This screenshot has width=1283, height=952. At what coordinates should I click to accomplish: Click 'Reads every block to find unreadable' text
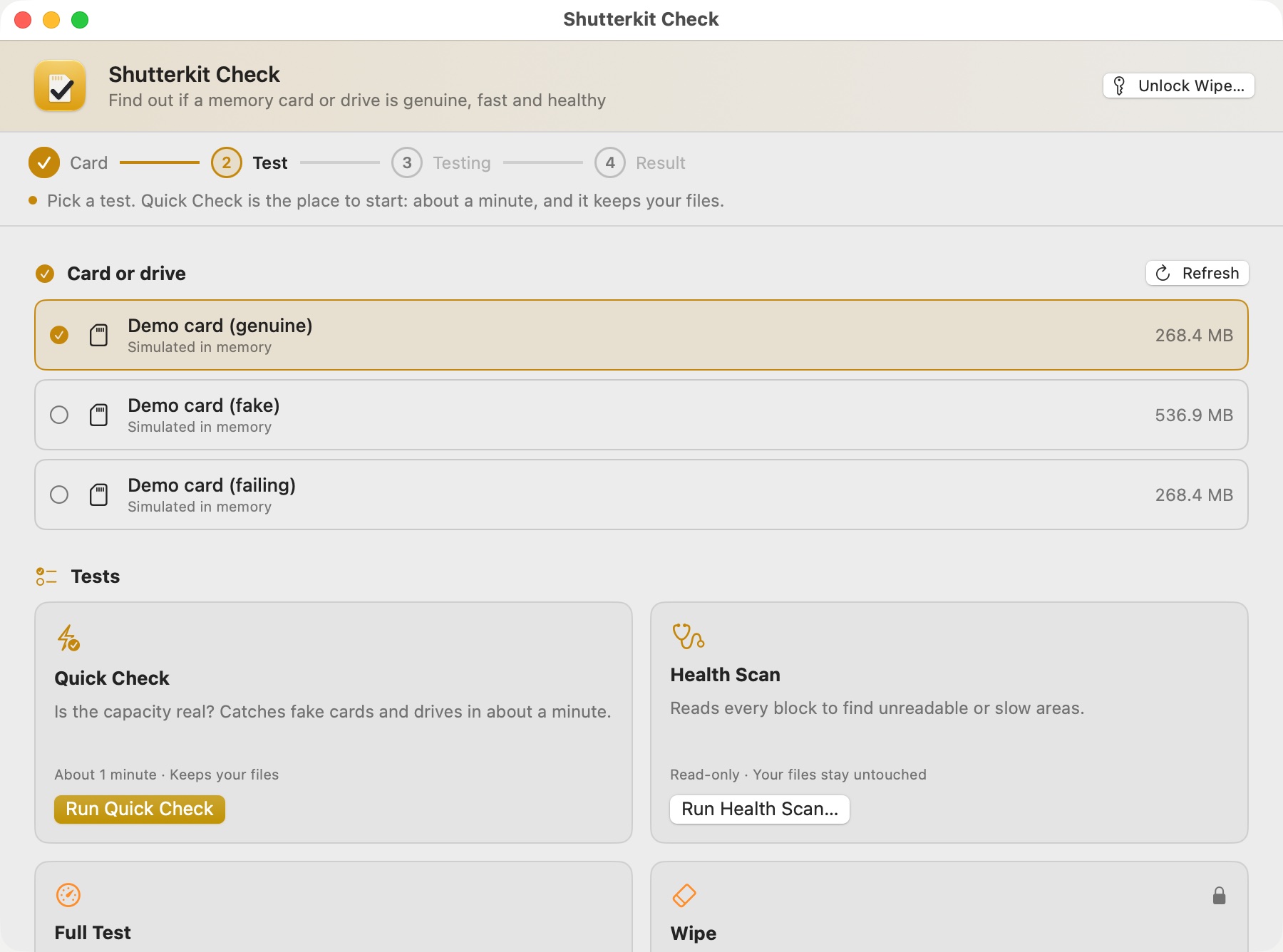[x=877, y=708]
